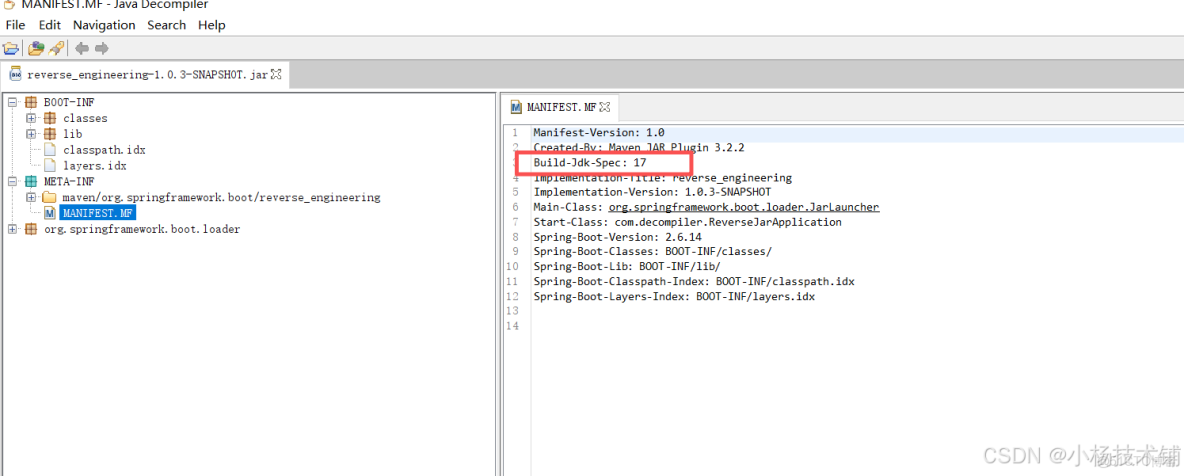
Task: Click the lib package icon
Action: point(50,134)
